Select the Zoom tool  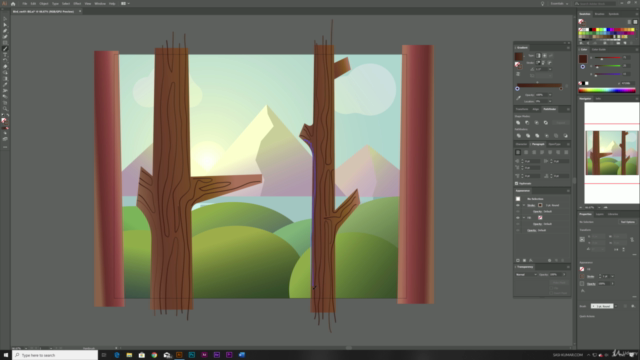[x=5, y=109]
